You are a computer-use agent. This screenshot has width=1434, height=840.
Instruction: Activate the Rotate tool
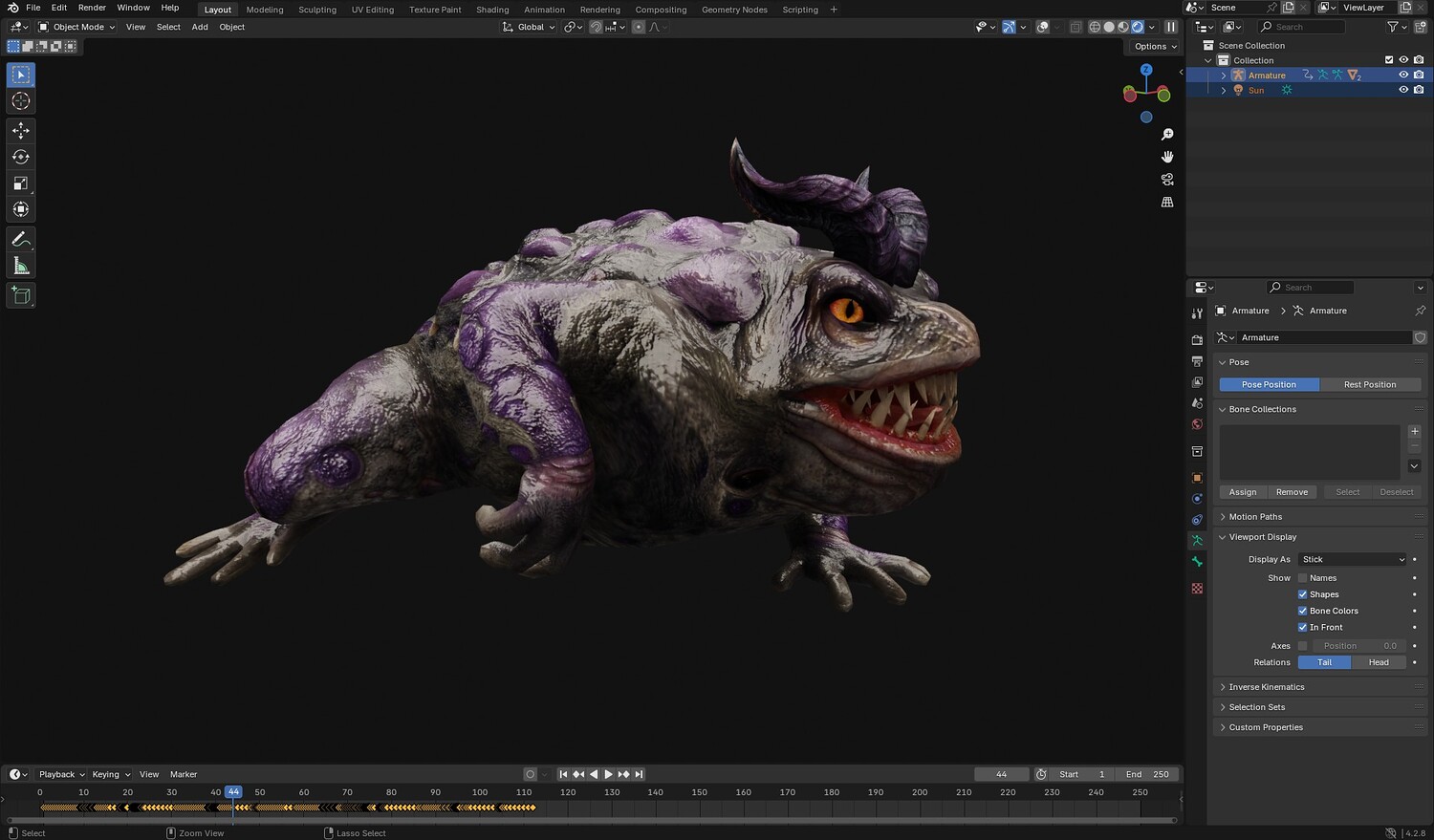pos(21,157)
